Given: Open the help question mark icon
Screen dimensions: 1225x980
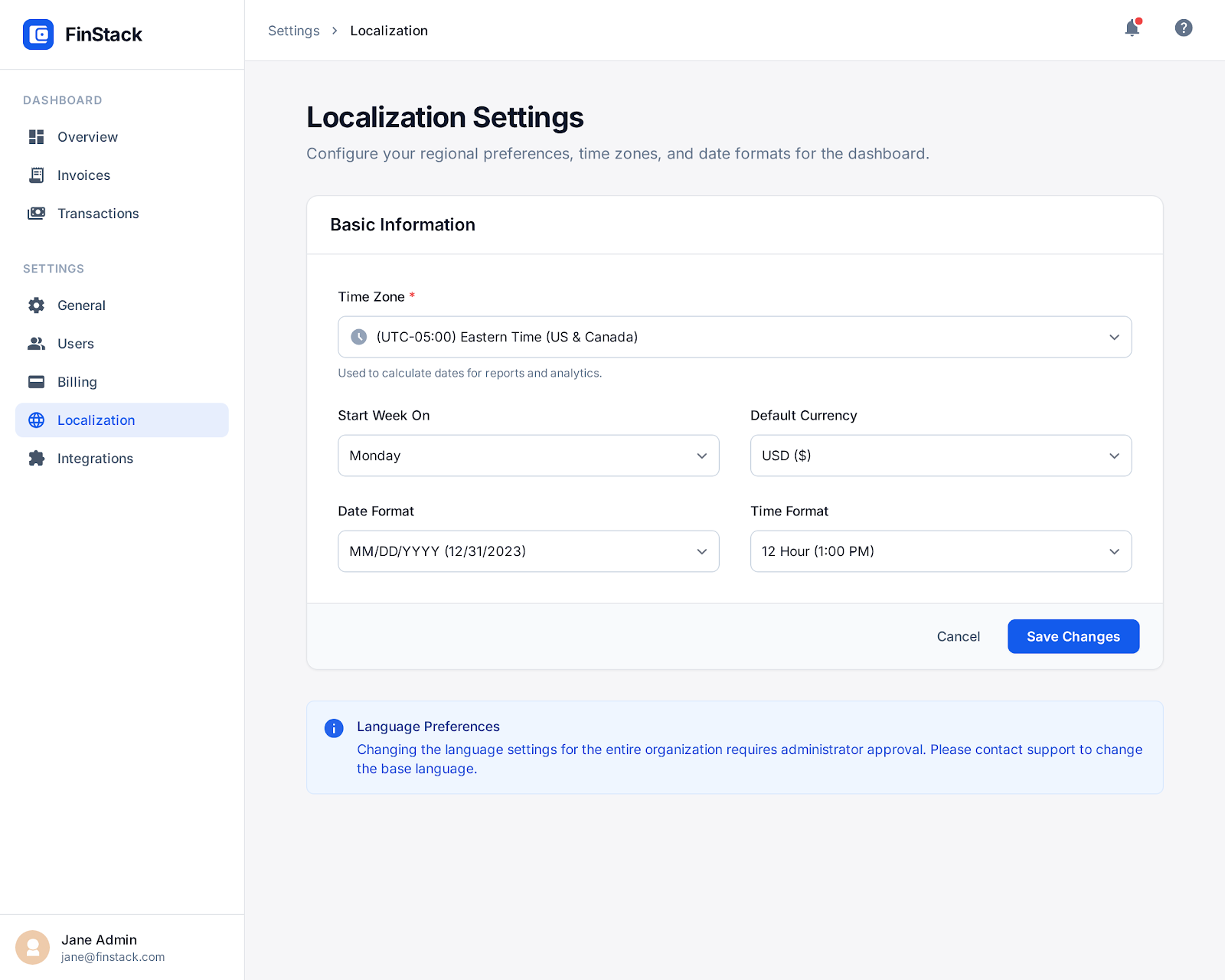Looking at the screenshot, I should tap(1183, 28).
